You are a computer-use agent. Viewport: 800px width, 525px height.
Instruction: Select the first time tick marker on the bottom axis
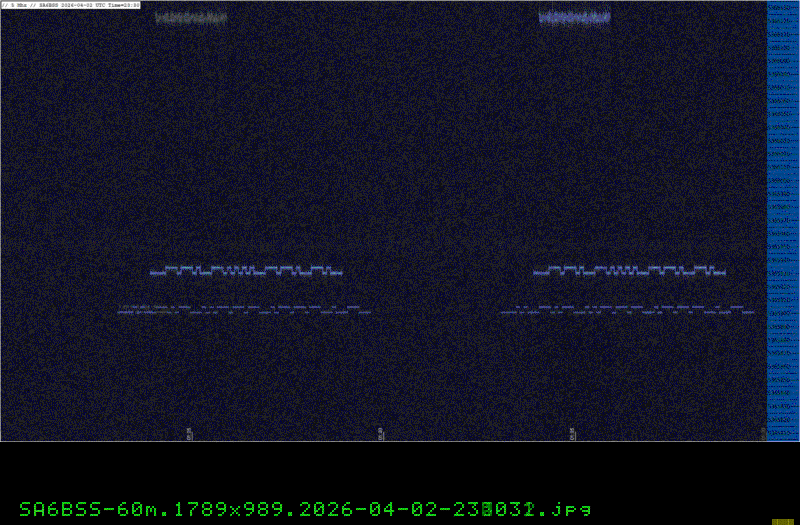point(189,433)
